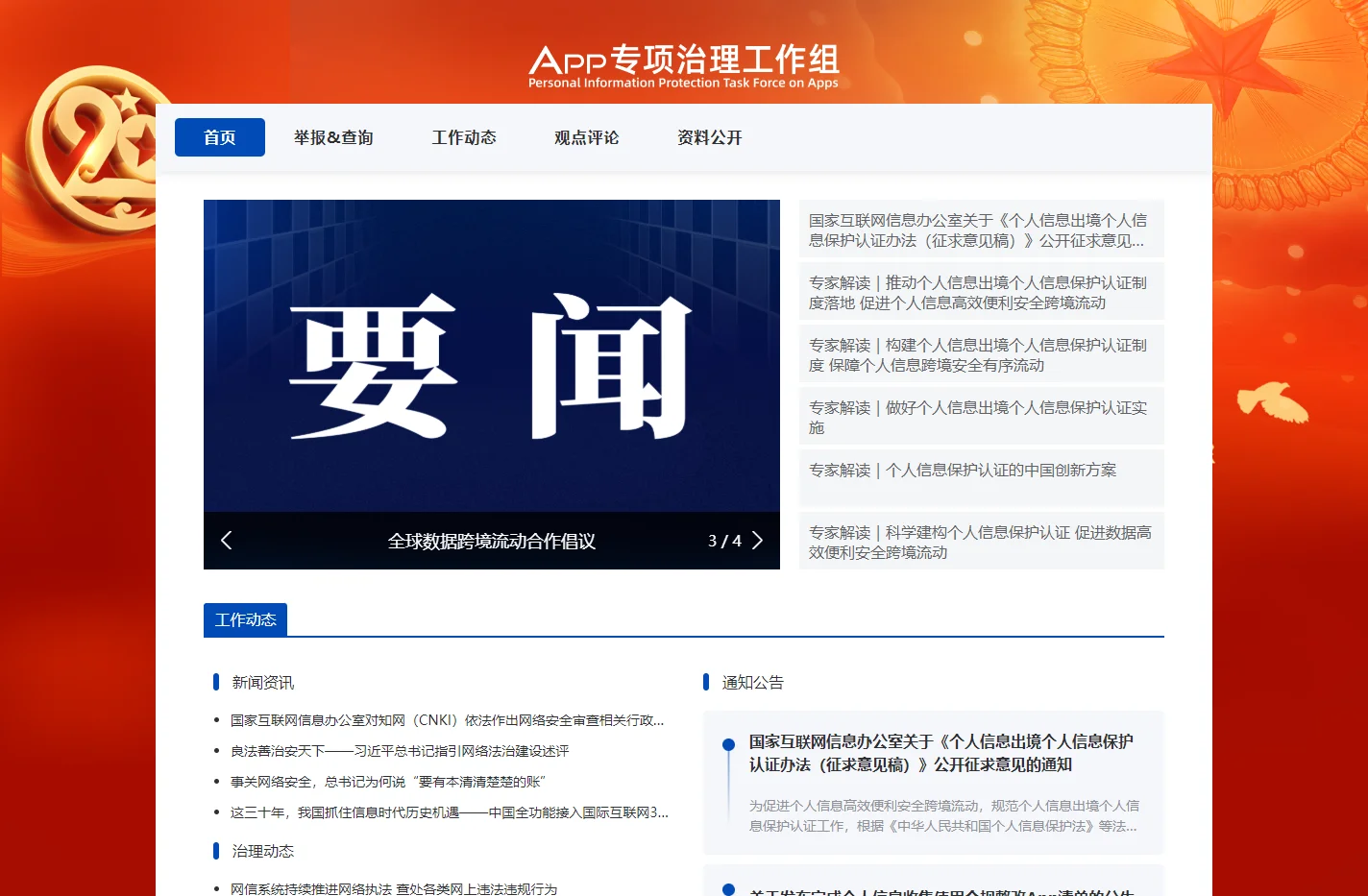Open the 工作动态 navigation menu item
The width and height of the screenshot is (1368, 896).
click(x=464, y=137)
